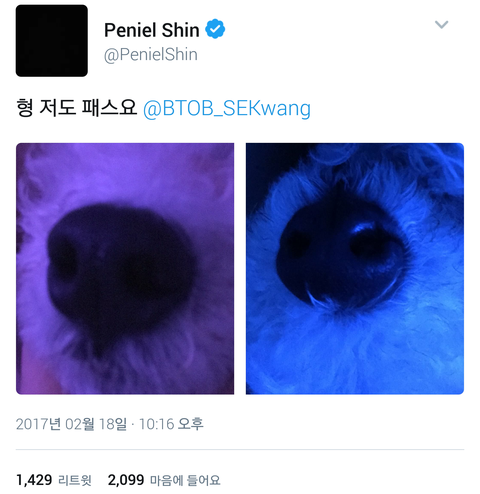This screenshot has width=480, height=494.
Task: View the 1,429 retweet count
Action: click(x=34, y=480)
